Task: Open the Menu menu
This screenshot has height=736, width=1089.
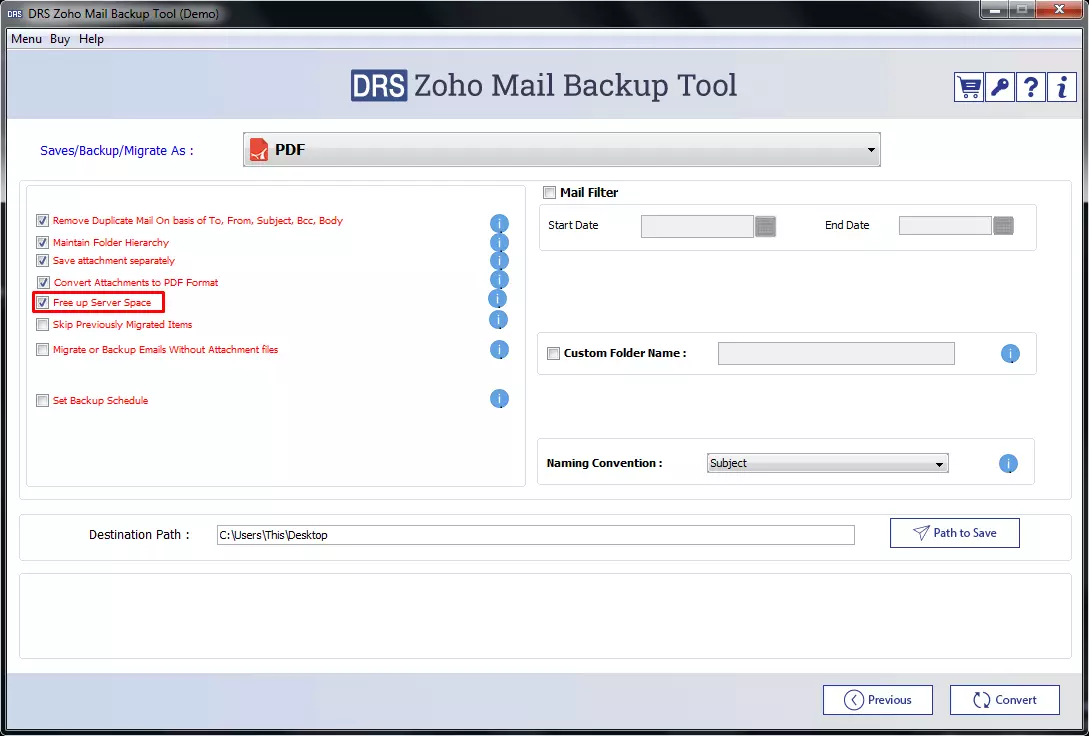Action: pos(26,39)
